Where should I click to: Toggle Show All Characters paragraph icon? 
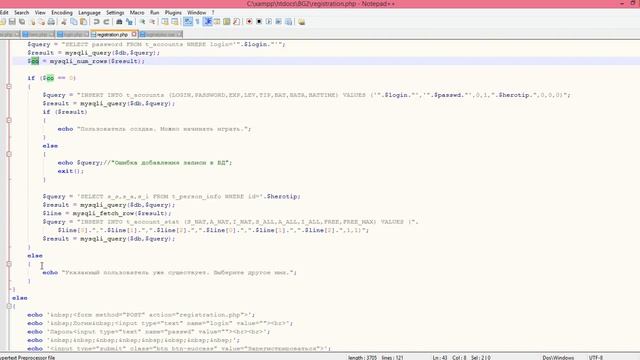(198, 22)
